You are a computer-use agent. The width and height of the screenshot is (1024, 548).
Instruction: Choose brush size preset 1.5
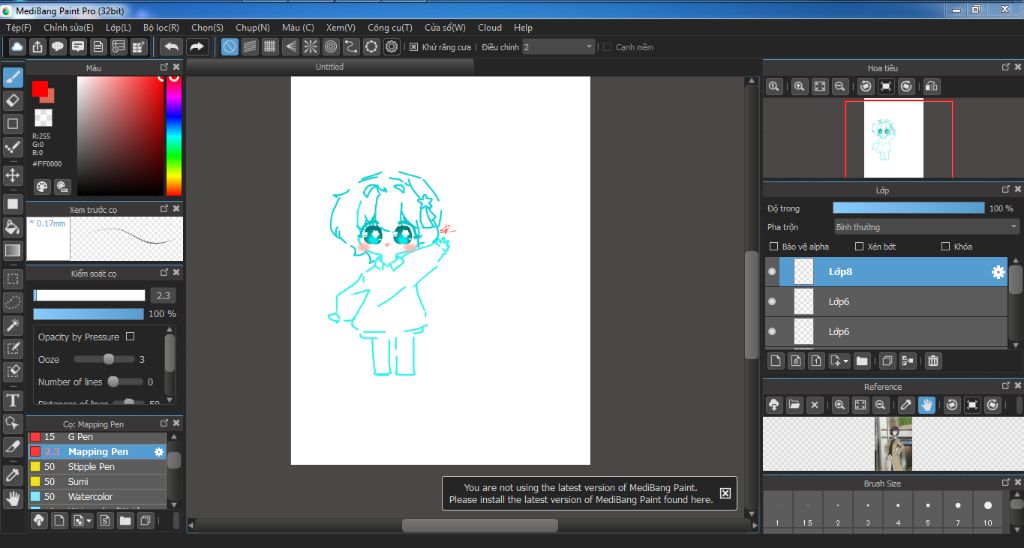click(807, 511)
